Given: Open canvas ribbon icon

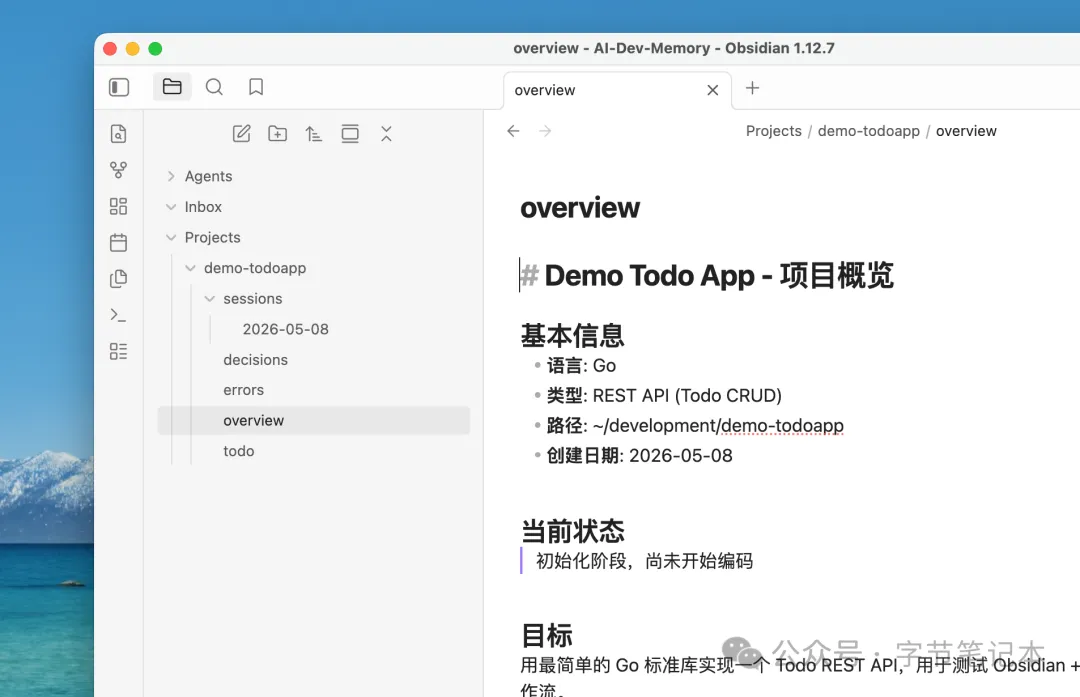Looking at the screenshot, I should (x=118, y=206).
